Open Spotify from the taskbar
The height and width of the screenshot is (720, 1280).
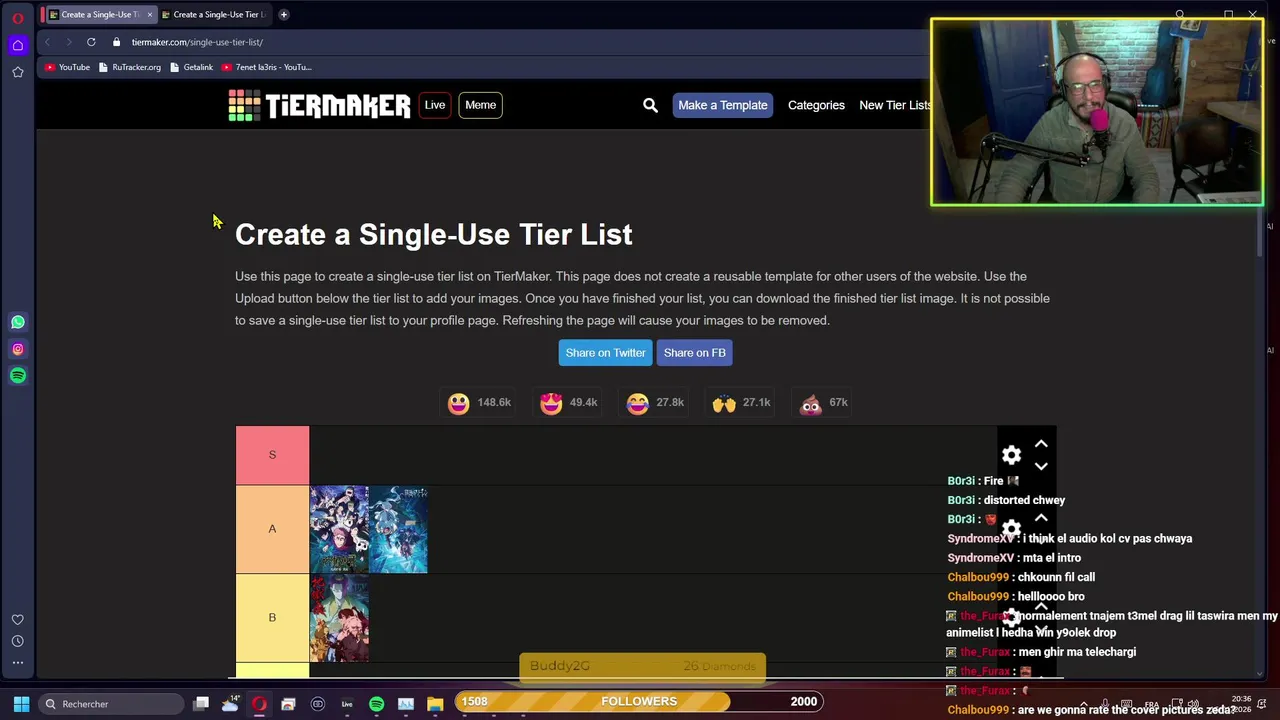click(x=376, y=704)
